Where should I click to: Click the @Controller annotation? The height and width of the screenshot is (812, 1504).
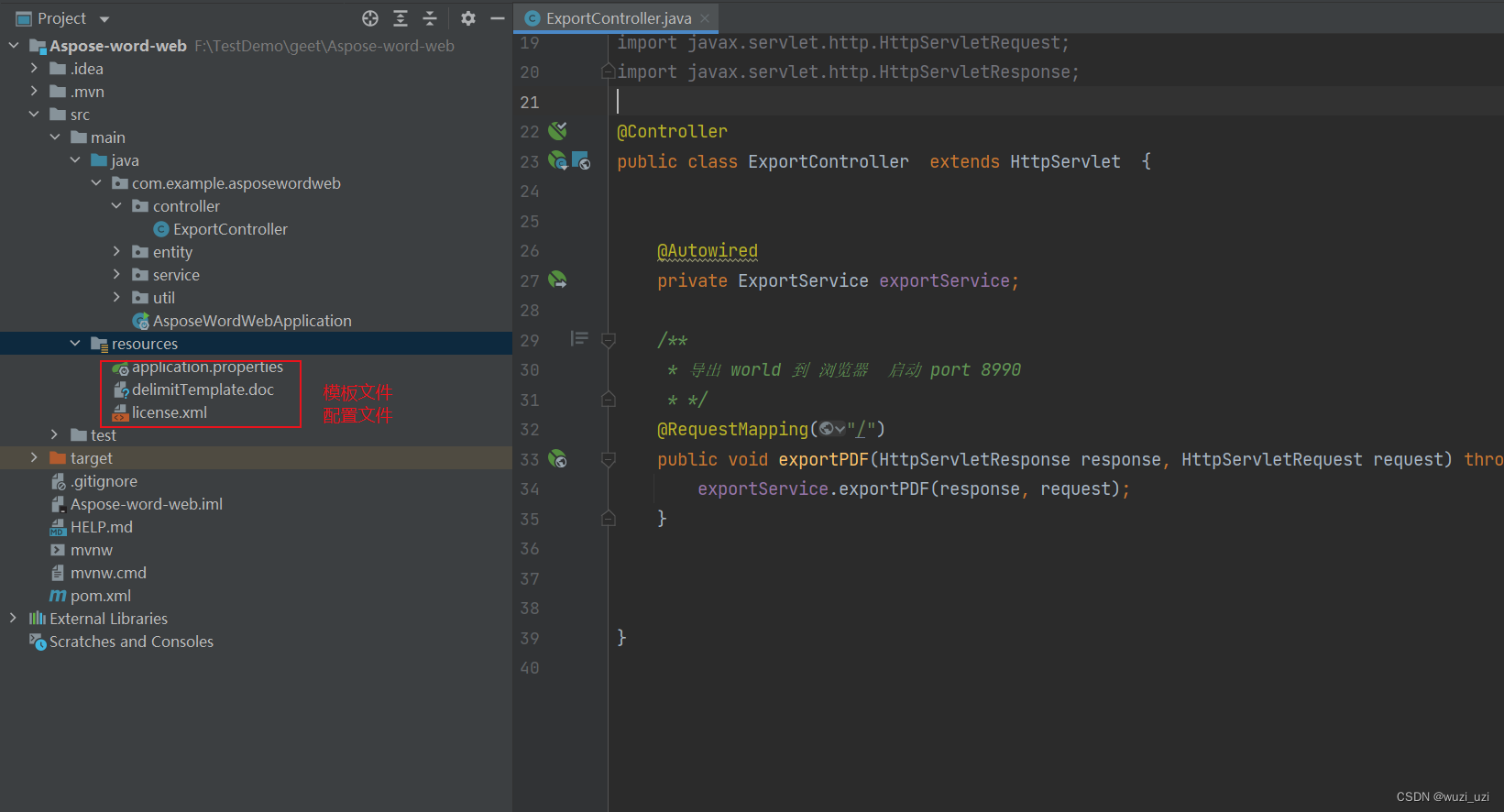coord(672,132)
